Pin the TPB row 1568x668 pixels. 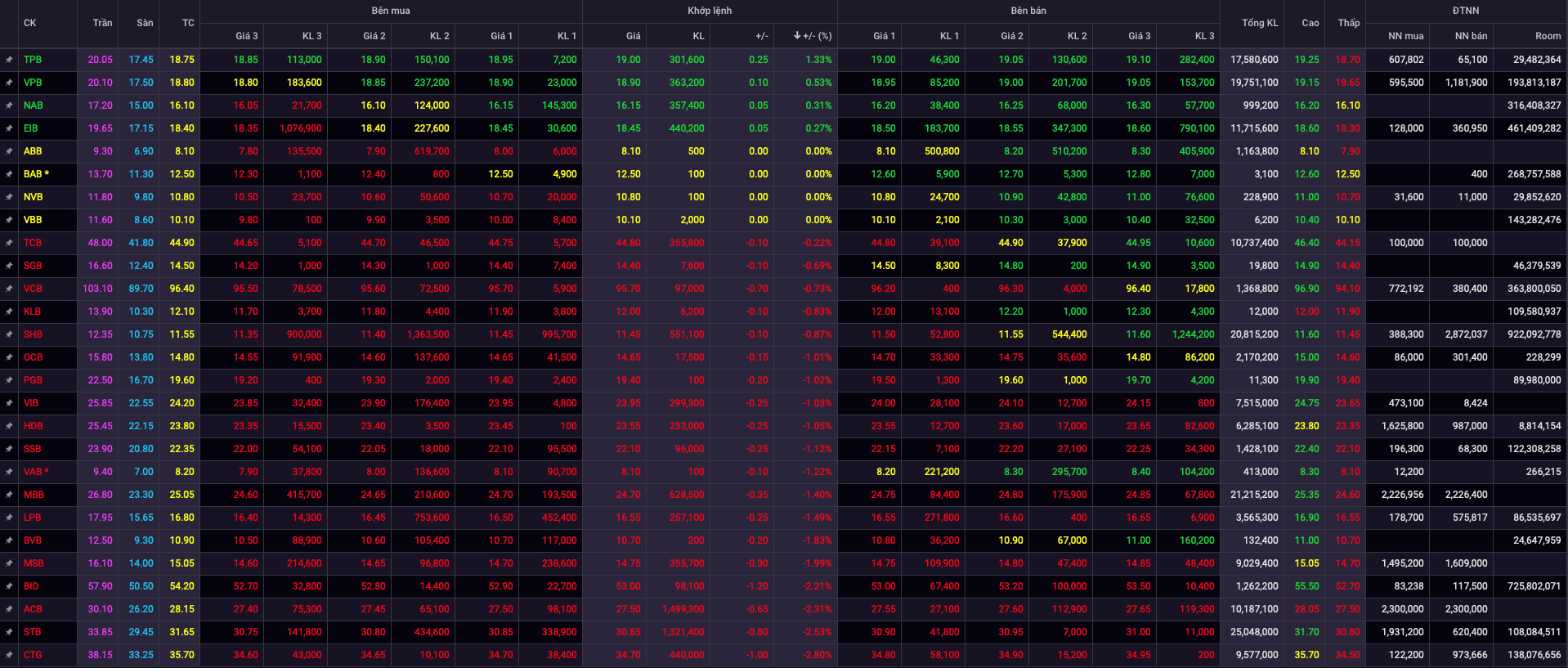click(9, 60)
